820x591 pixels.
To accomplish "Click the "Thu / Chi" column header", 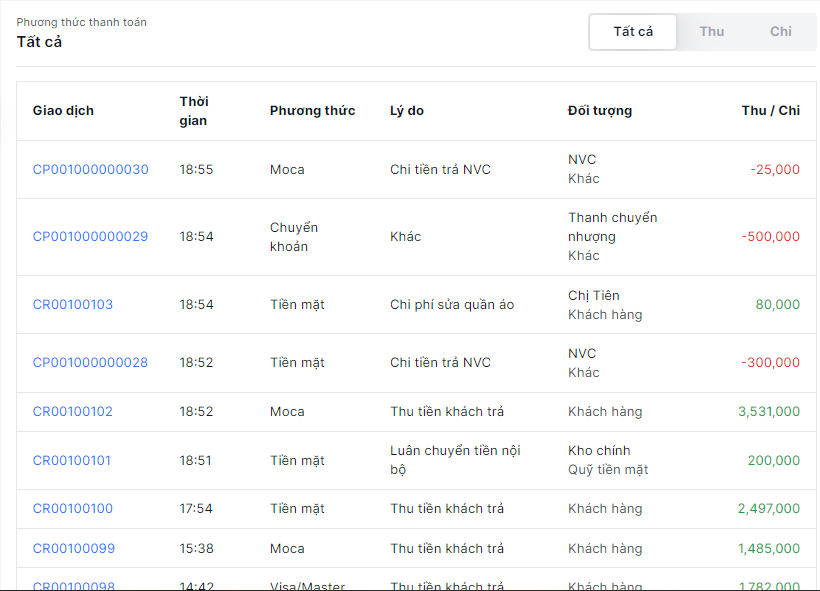I will point(770,111).
